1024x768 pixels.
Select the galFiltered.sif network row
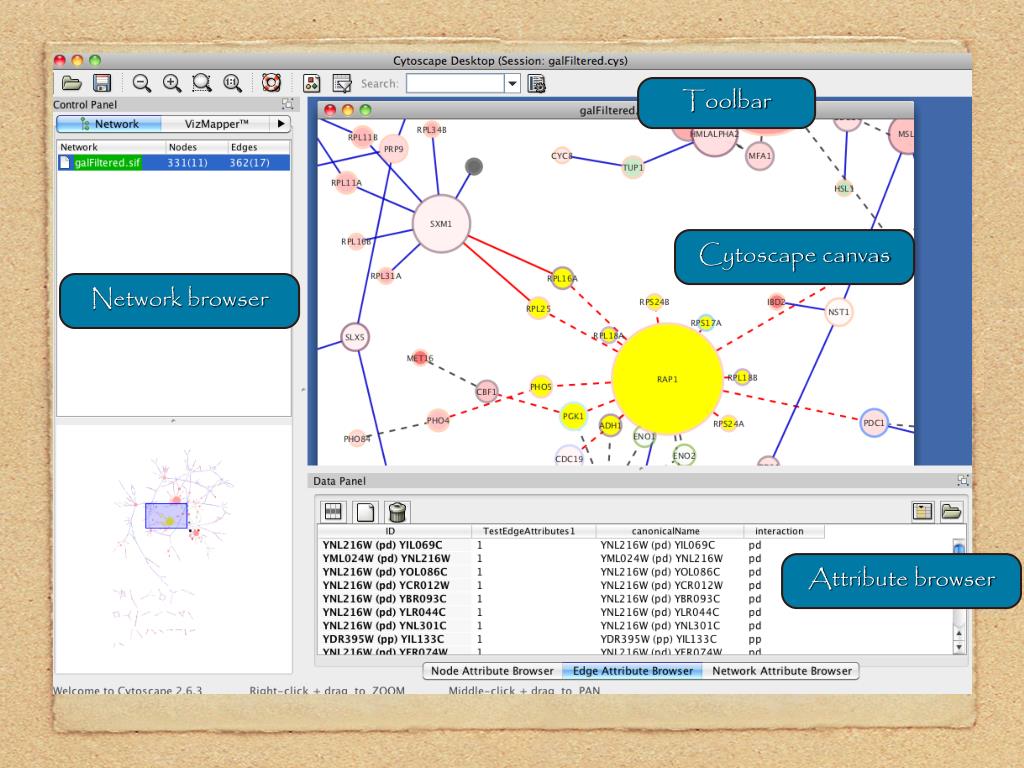click(174, 163)
